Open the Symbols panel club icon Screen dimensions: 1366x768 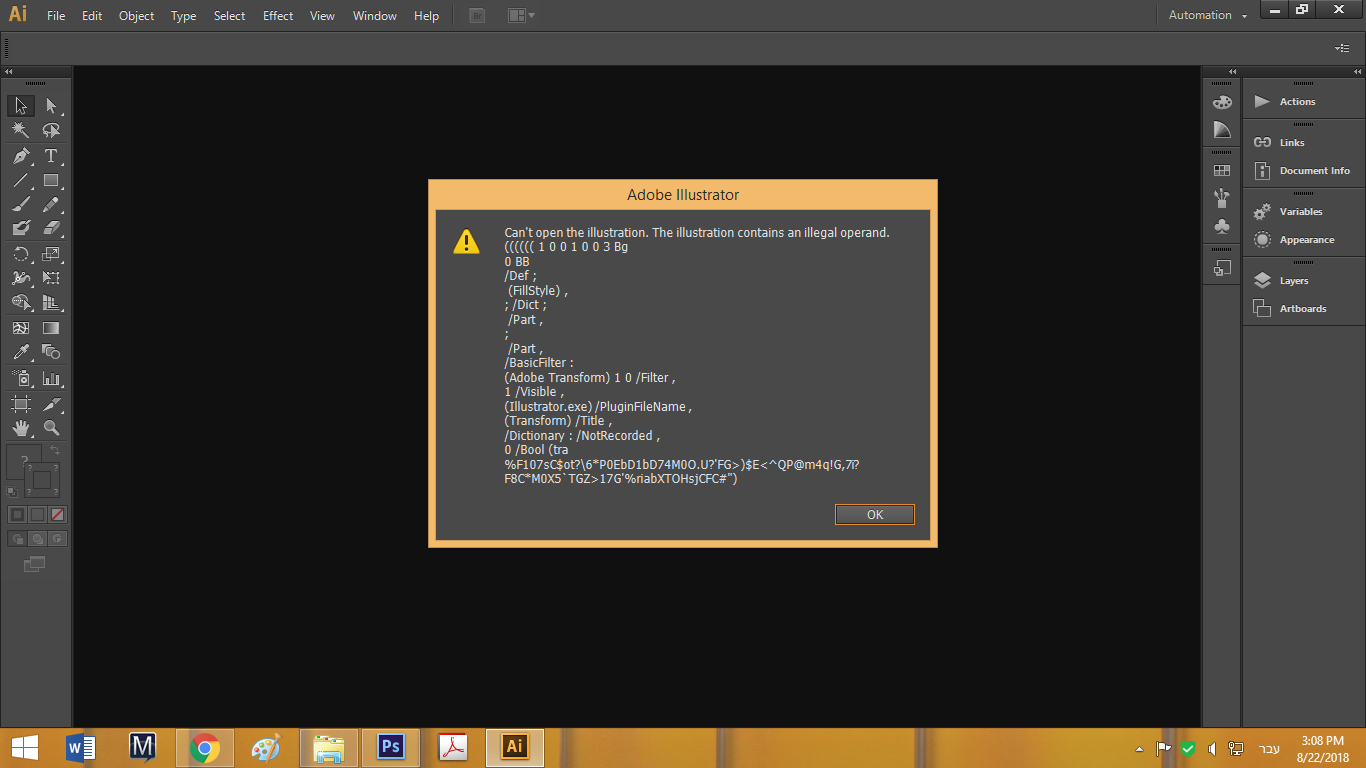coord(1222,227)
